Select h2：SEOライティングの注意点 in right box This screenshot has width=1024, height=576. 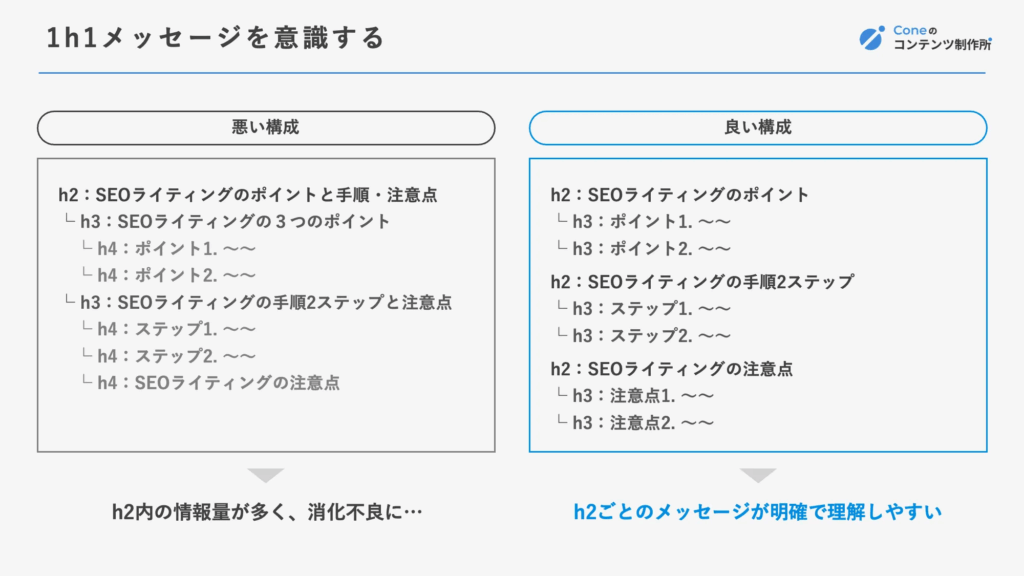671,369
